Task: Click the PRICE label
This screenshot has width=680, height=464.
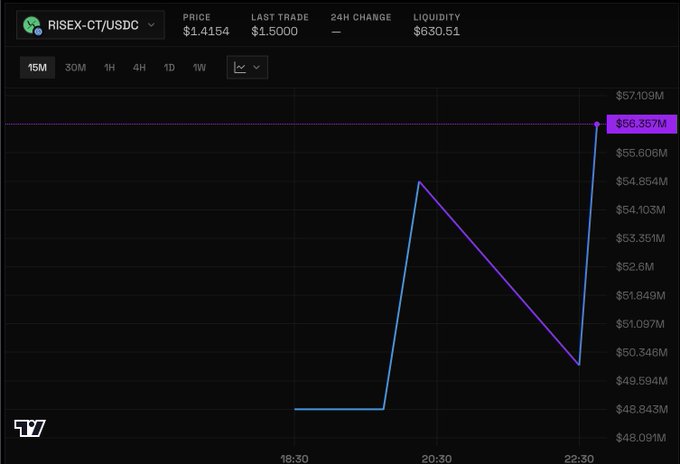Action: [x=196, y=17]
